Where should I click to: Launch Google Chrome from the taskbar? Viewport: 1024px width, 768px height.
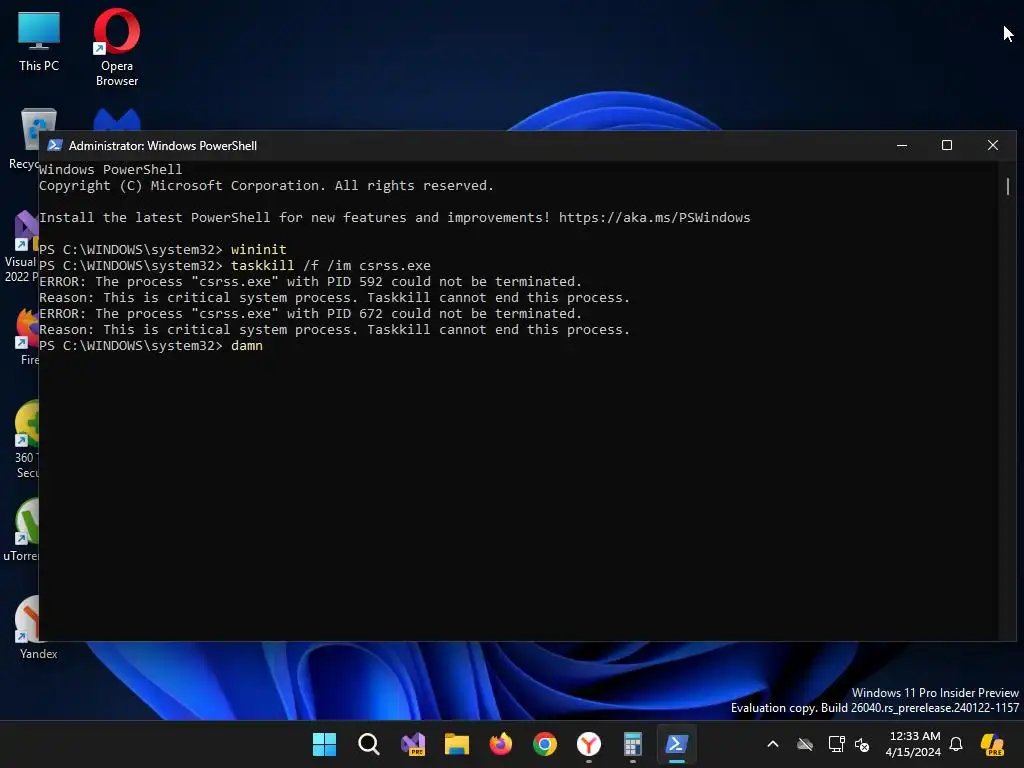[545, 744]
